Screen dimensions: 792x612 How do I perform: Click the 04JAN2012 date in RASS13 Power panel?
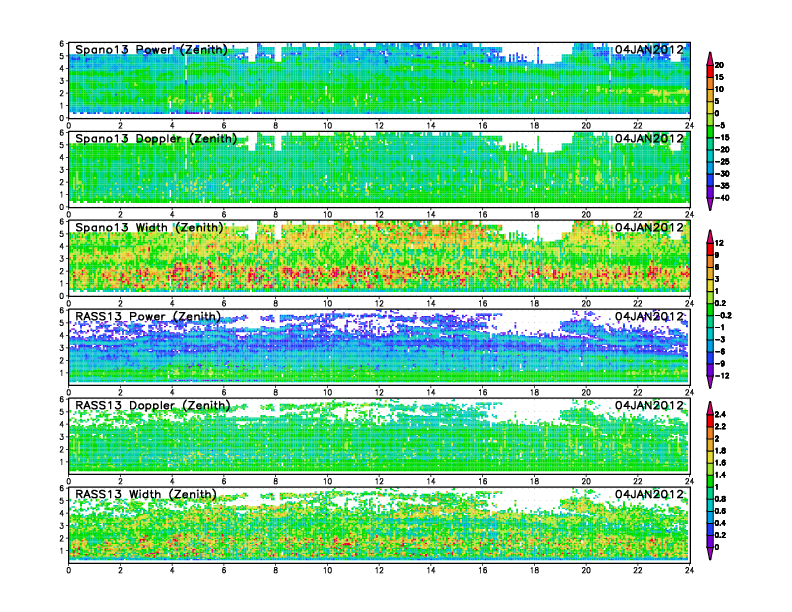(649, 316)
